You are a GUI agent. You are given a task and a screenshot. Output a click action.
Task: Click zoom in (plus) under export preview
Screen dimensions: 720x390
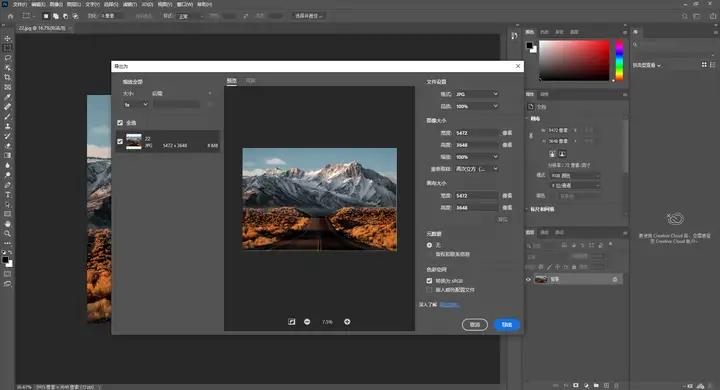[347, 322]
